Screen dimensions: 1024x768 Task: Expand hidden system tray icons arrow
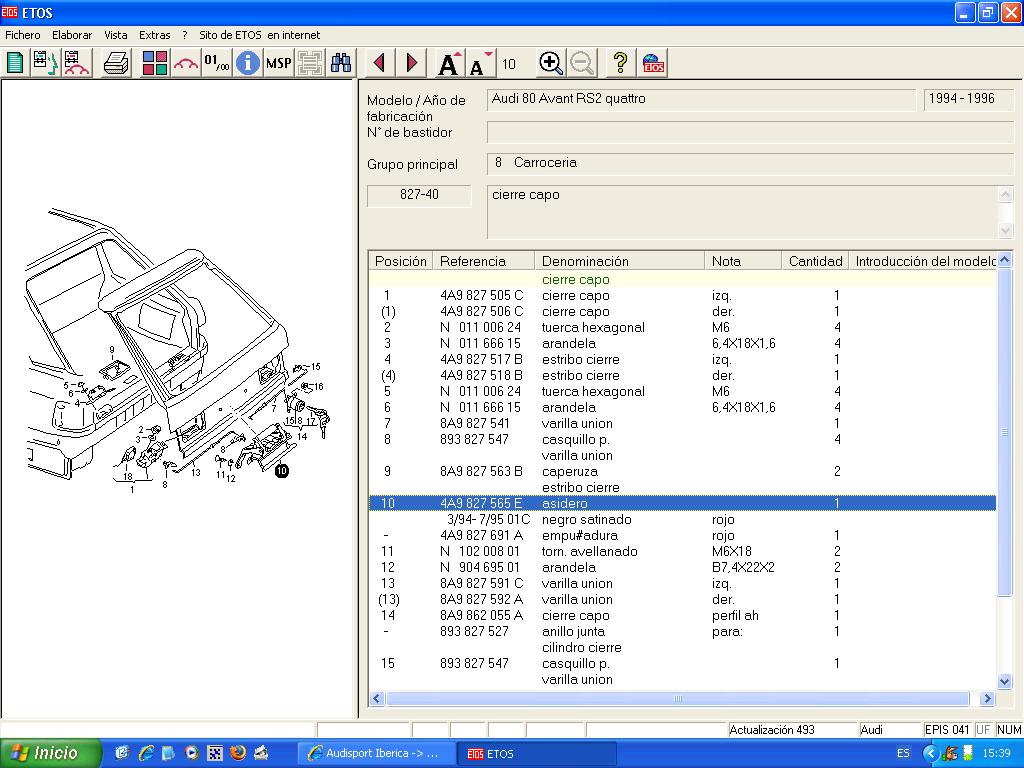(x=930, y=754)
